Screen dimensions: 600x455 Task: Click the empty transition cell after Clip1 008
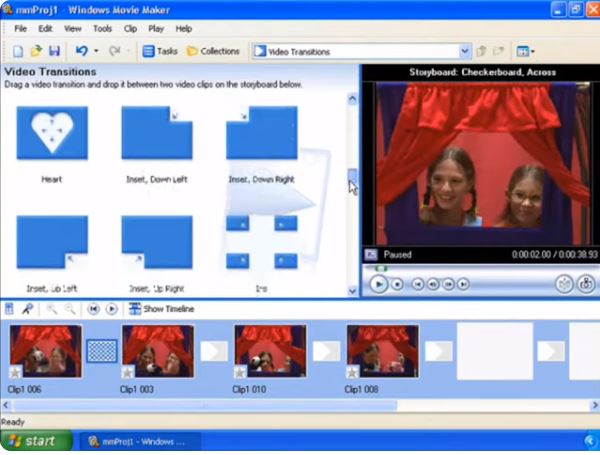439,351
